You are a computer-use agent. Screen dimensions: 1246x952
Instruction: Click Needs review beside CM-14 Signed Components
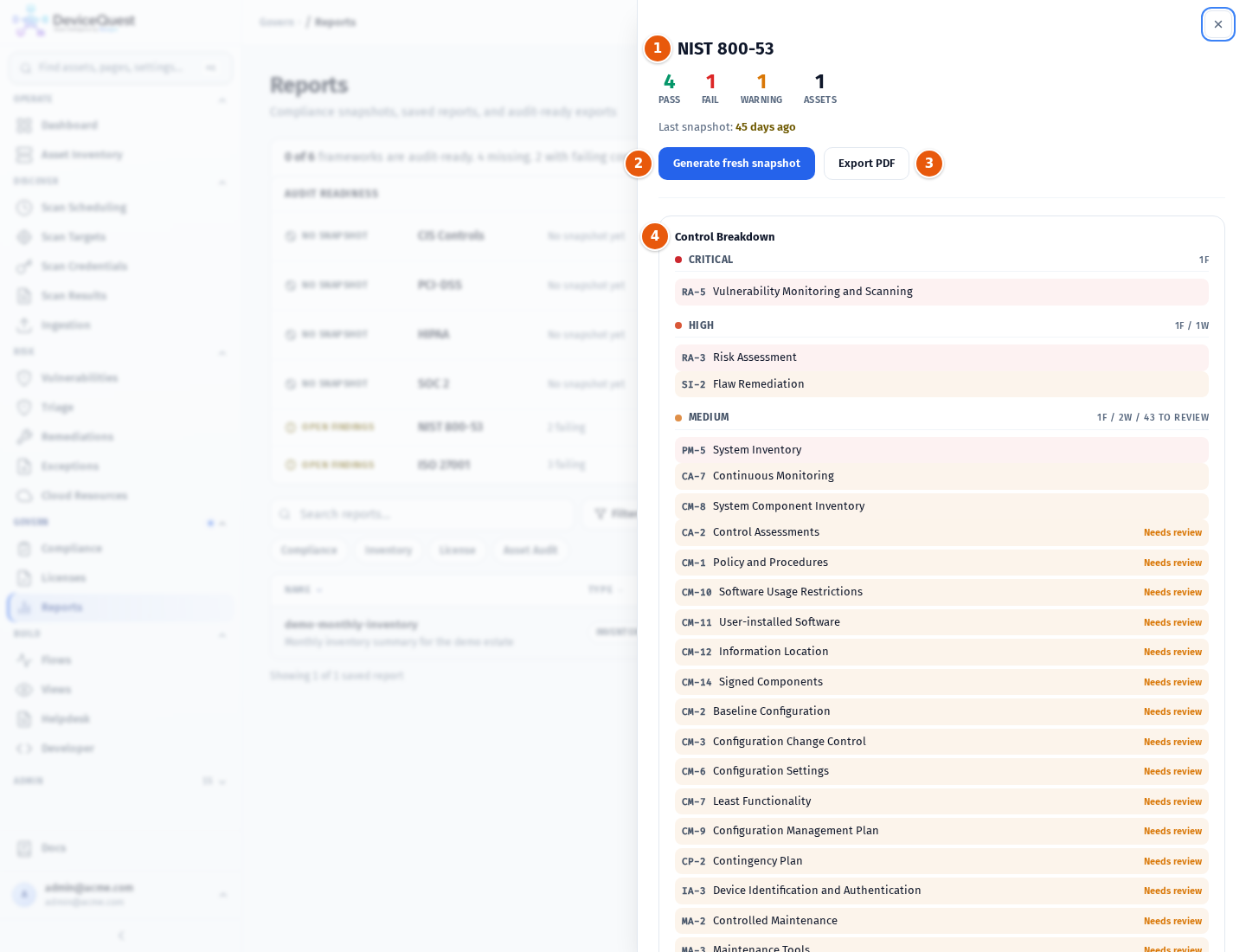pyautogui.click(x=1172, y=682)
